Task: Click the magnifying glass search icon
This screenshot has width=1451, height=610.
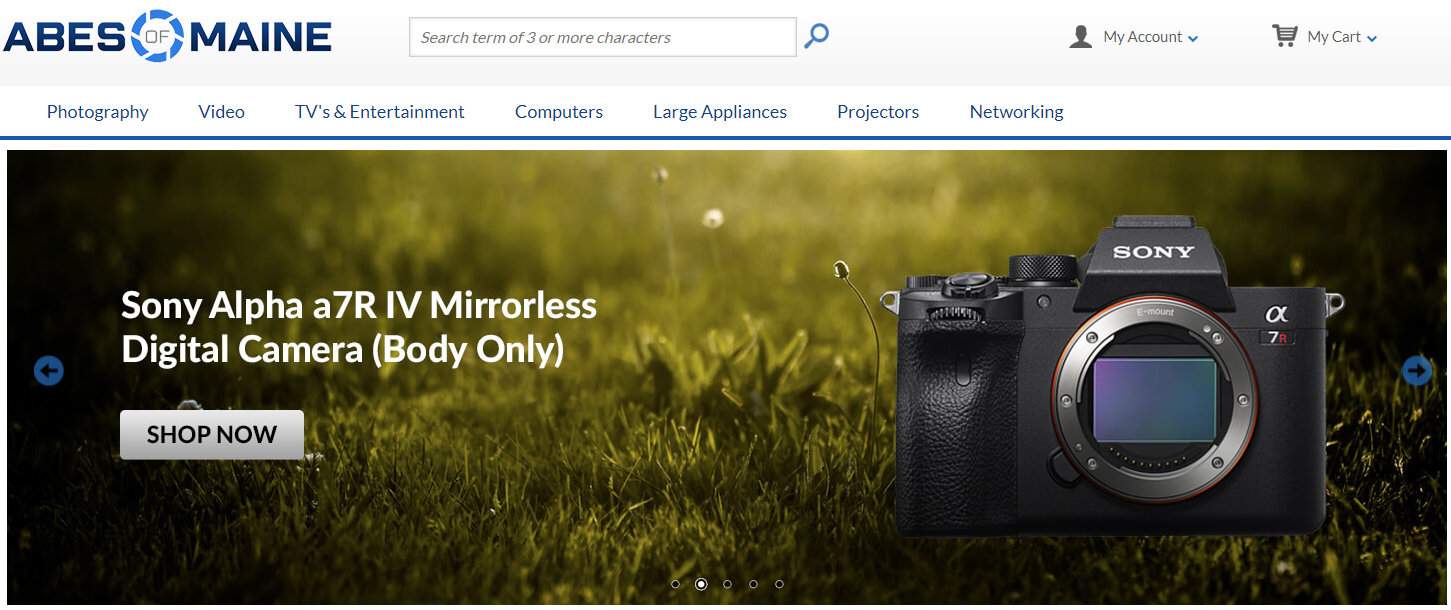Action: 817,37
